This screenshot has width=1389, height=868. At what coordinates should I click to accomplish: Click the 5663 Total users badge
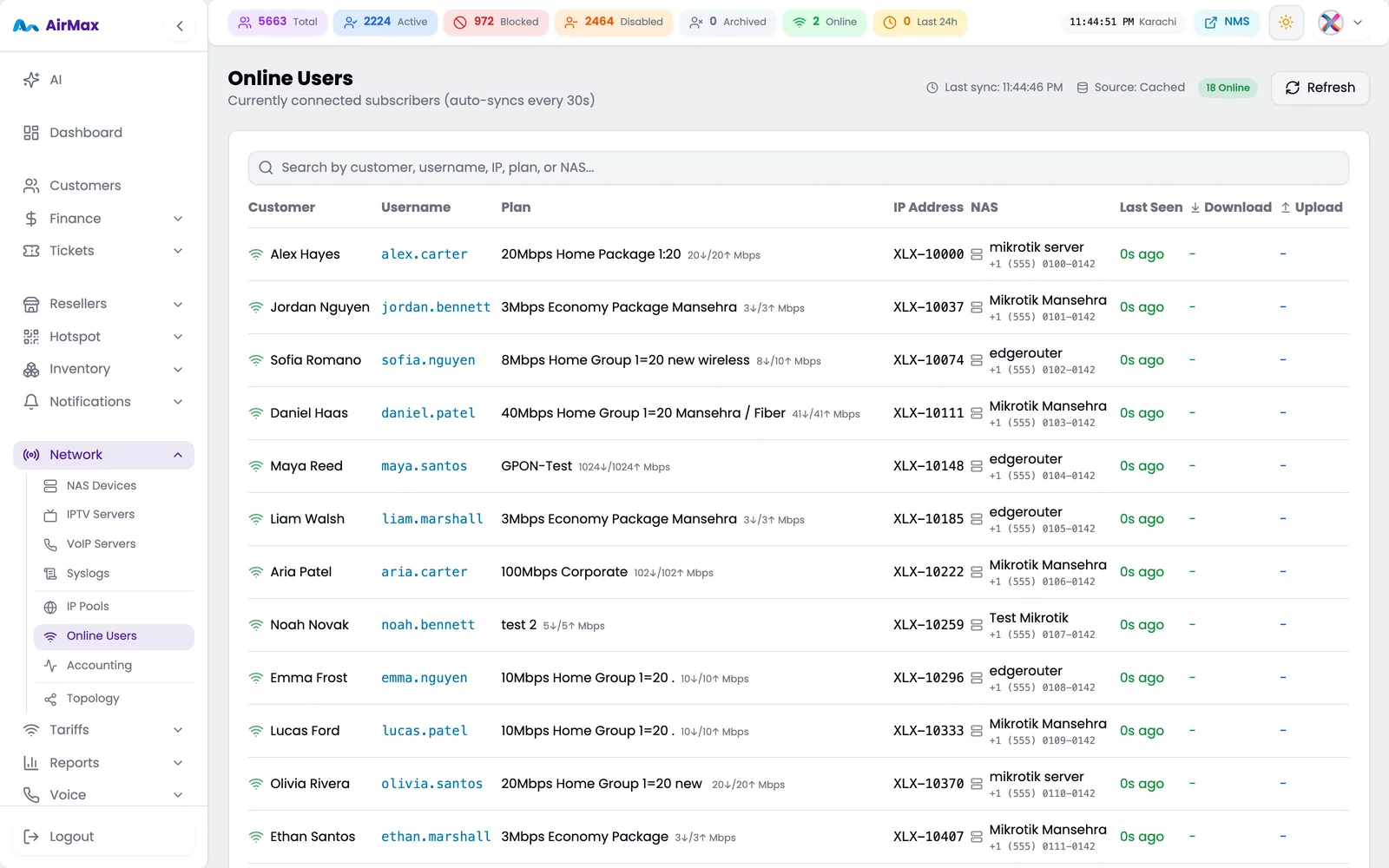[278, 22]
